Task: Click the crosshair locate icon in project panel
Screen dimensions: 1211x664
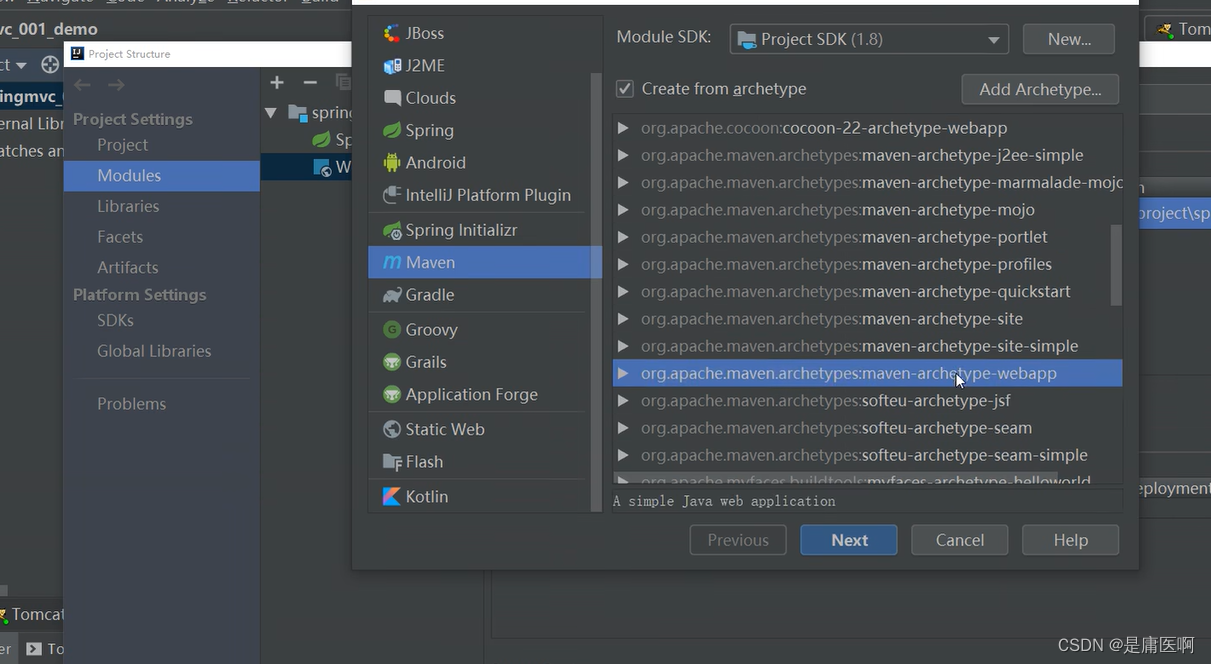Action: (x=50, y=65)
